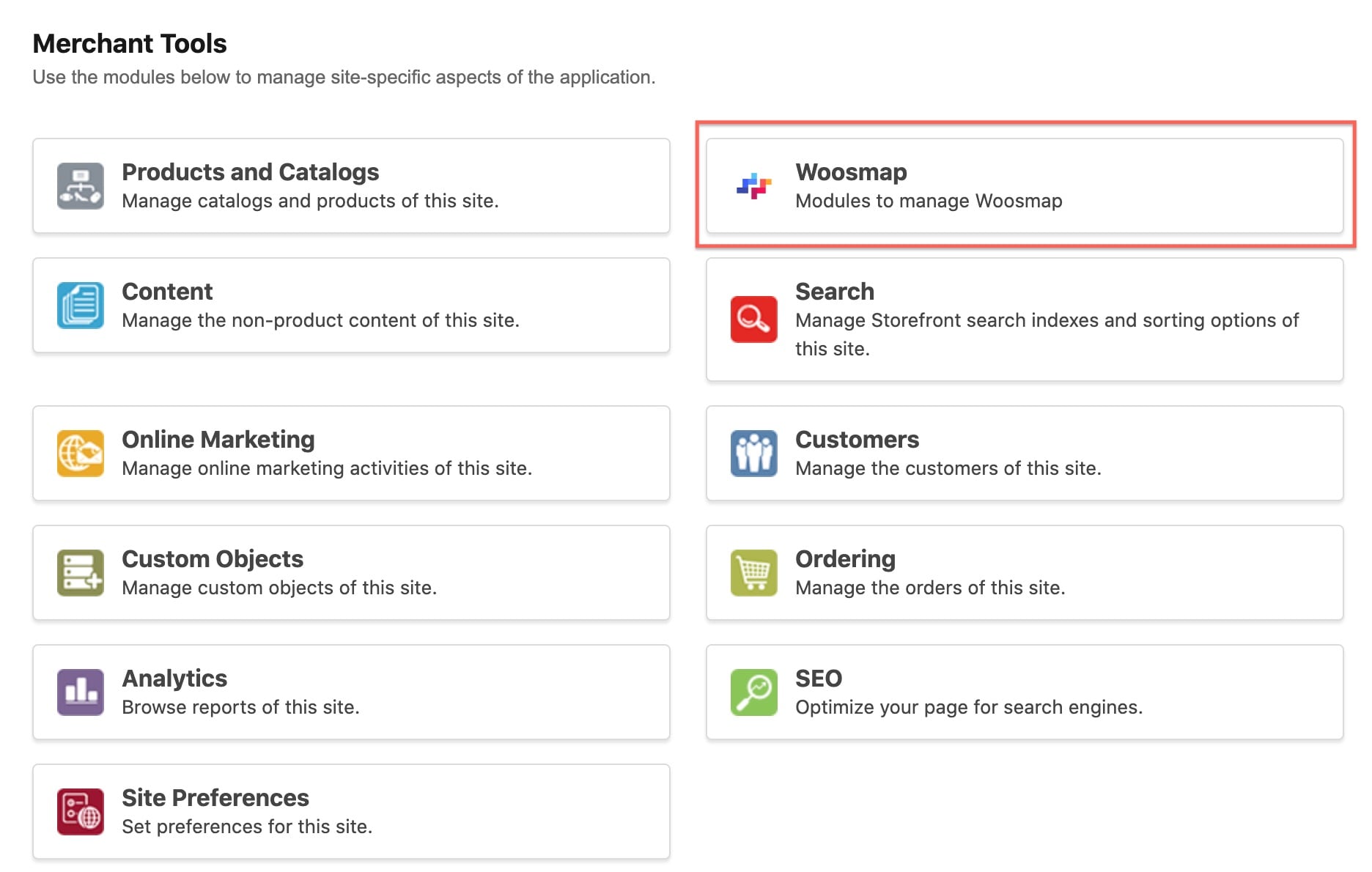The image size is (1372, 872).
Task: Go to the Ordering module heading
Action: point(846,558)
